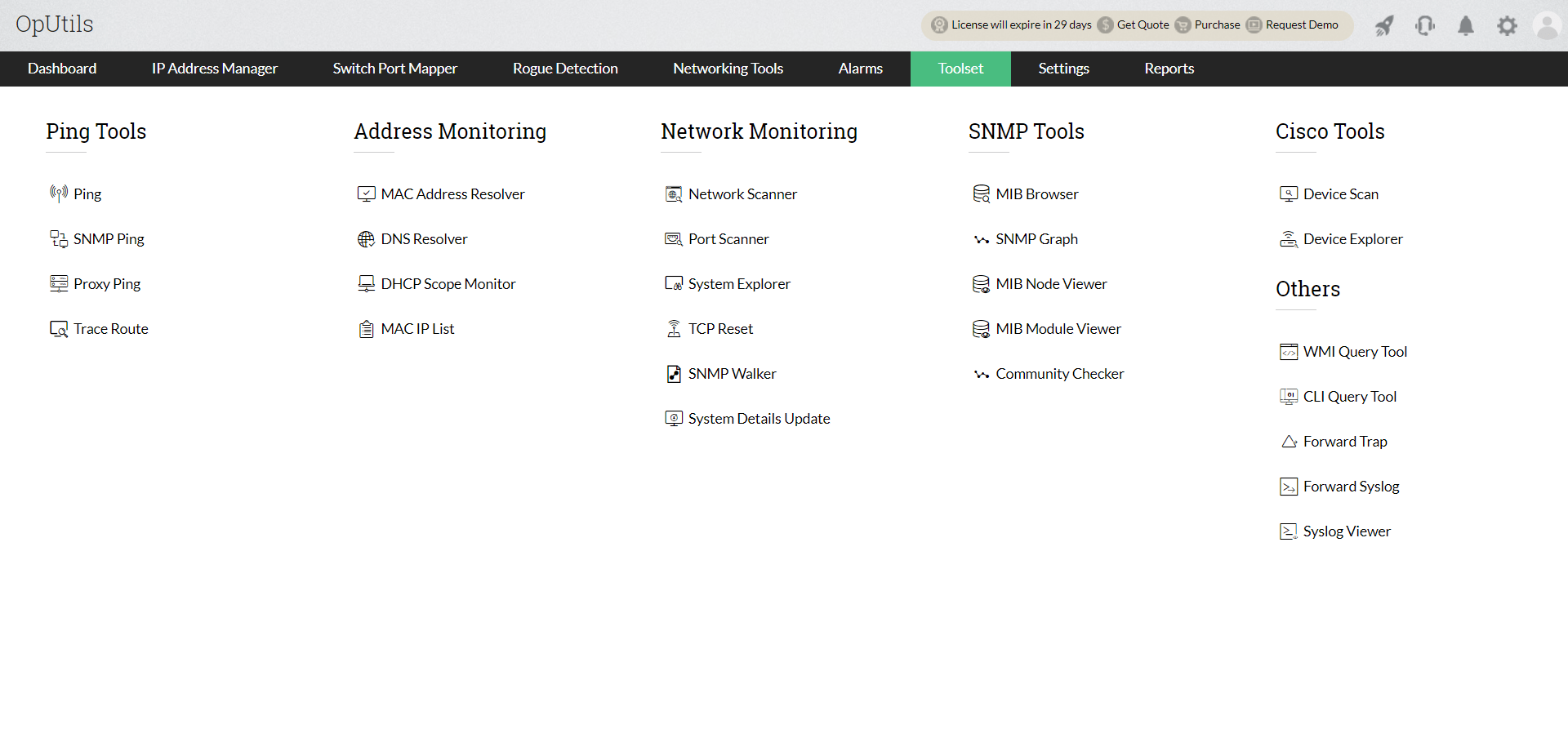
Task: Switch to the IP Address Manager tab
Action: (x=213, y=69)
